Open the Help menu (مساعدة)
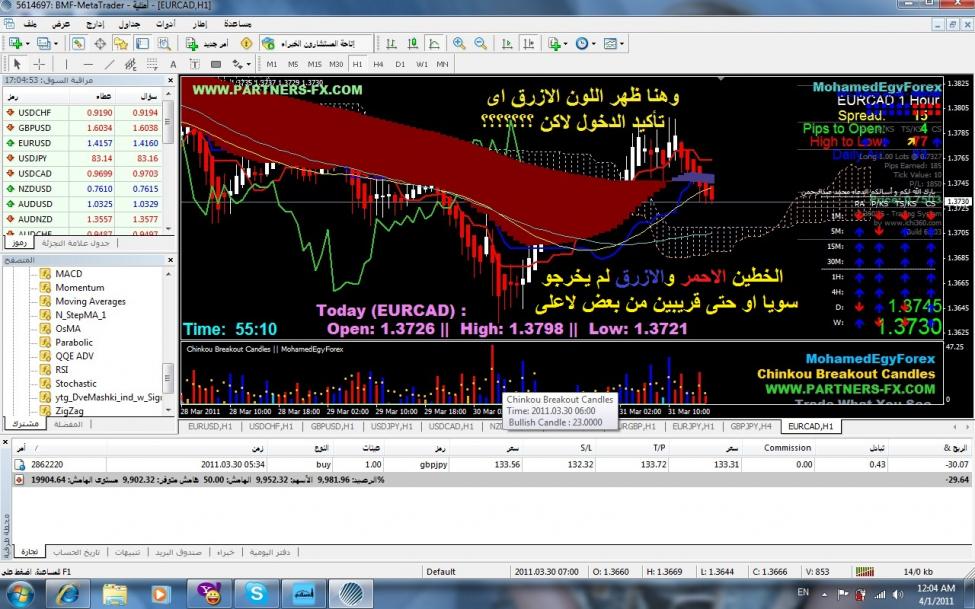975x609 pixels. tap(237, 24)
